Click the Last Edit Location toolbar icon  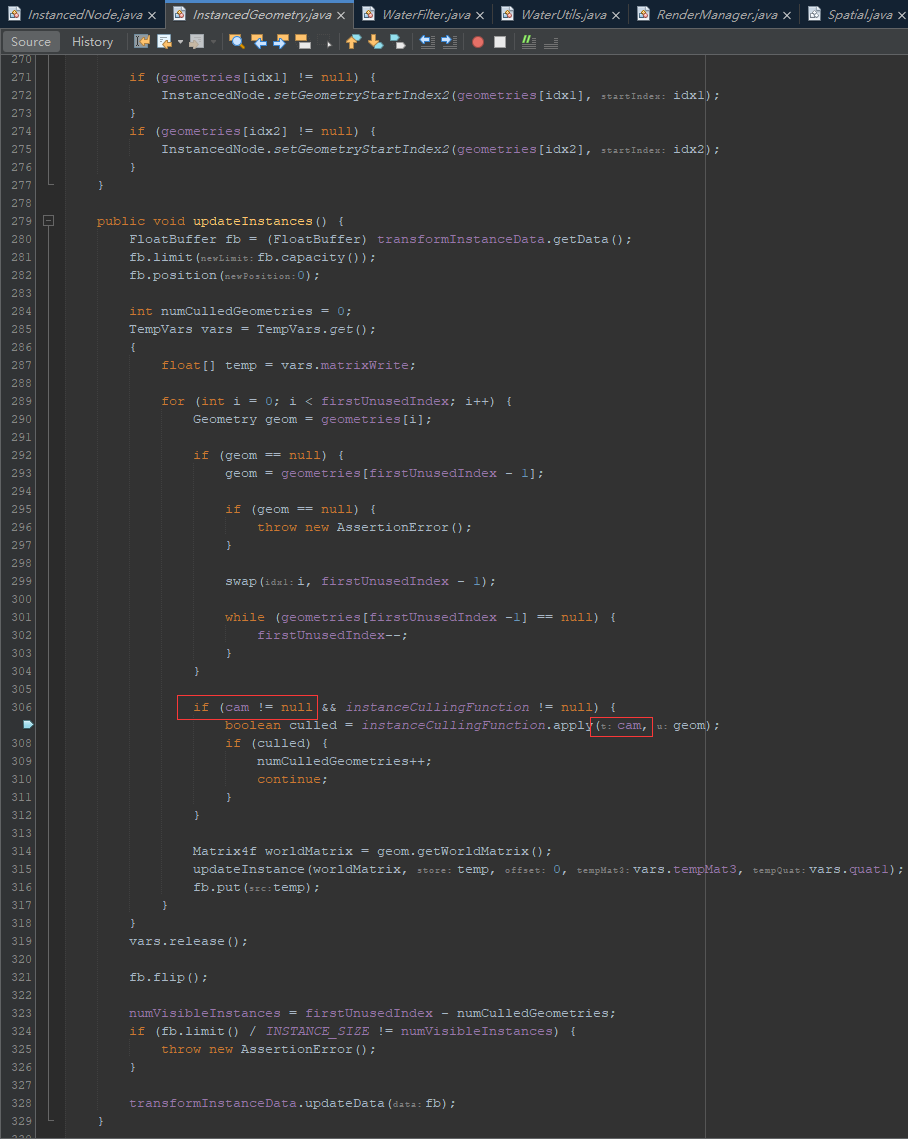coord(141,41)
